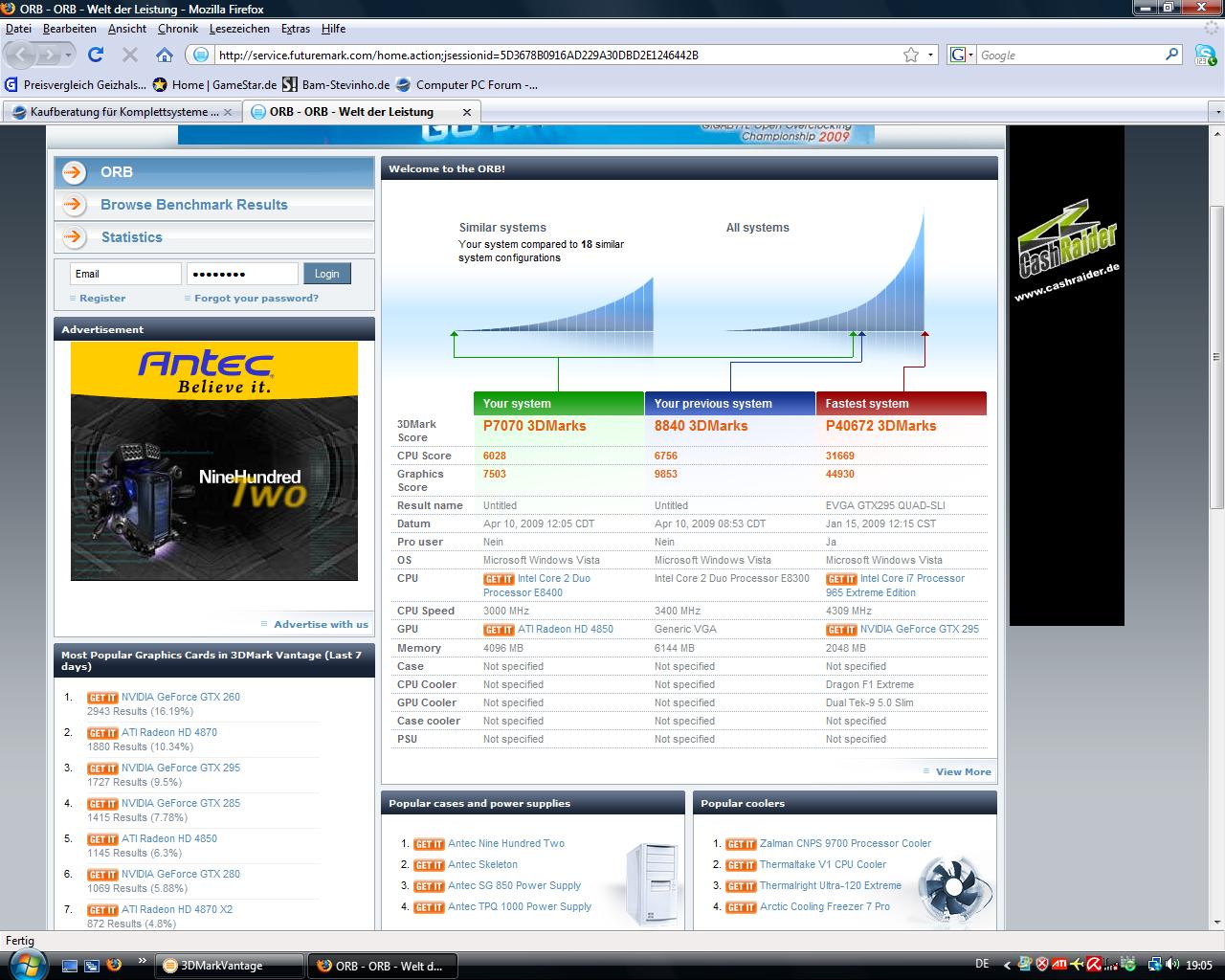Click GET IT icon for GeForce GTX 295 in list
1225x980 pixels.
(102, 768)
